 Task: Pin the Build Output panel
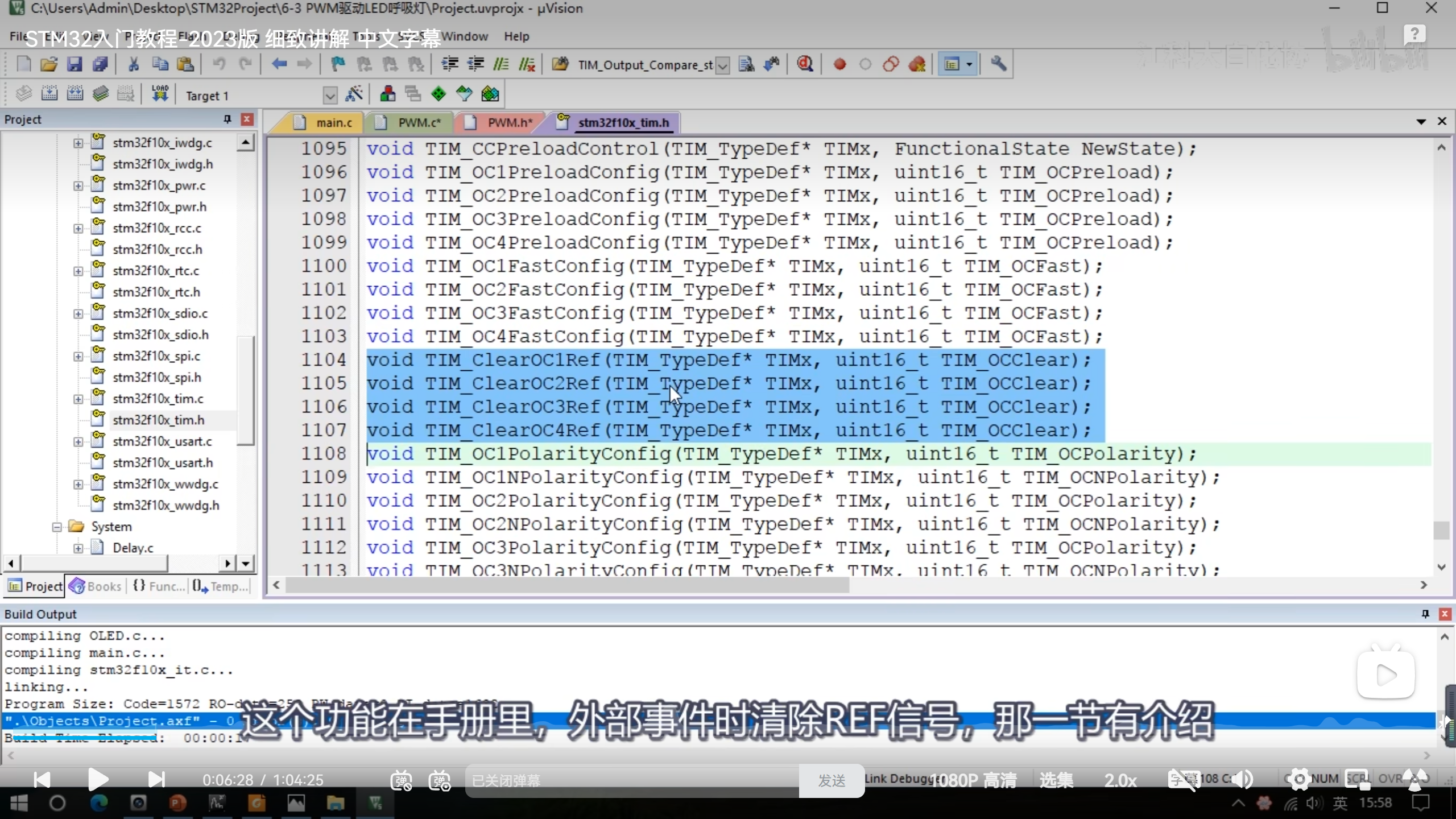1425,614
